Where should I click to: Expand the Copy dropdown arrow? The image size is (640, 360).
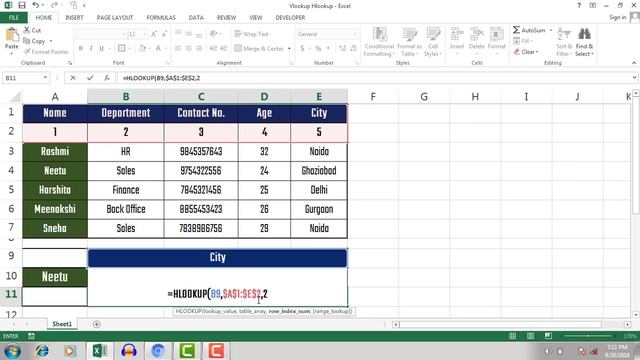pos(51,41)
